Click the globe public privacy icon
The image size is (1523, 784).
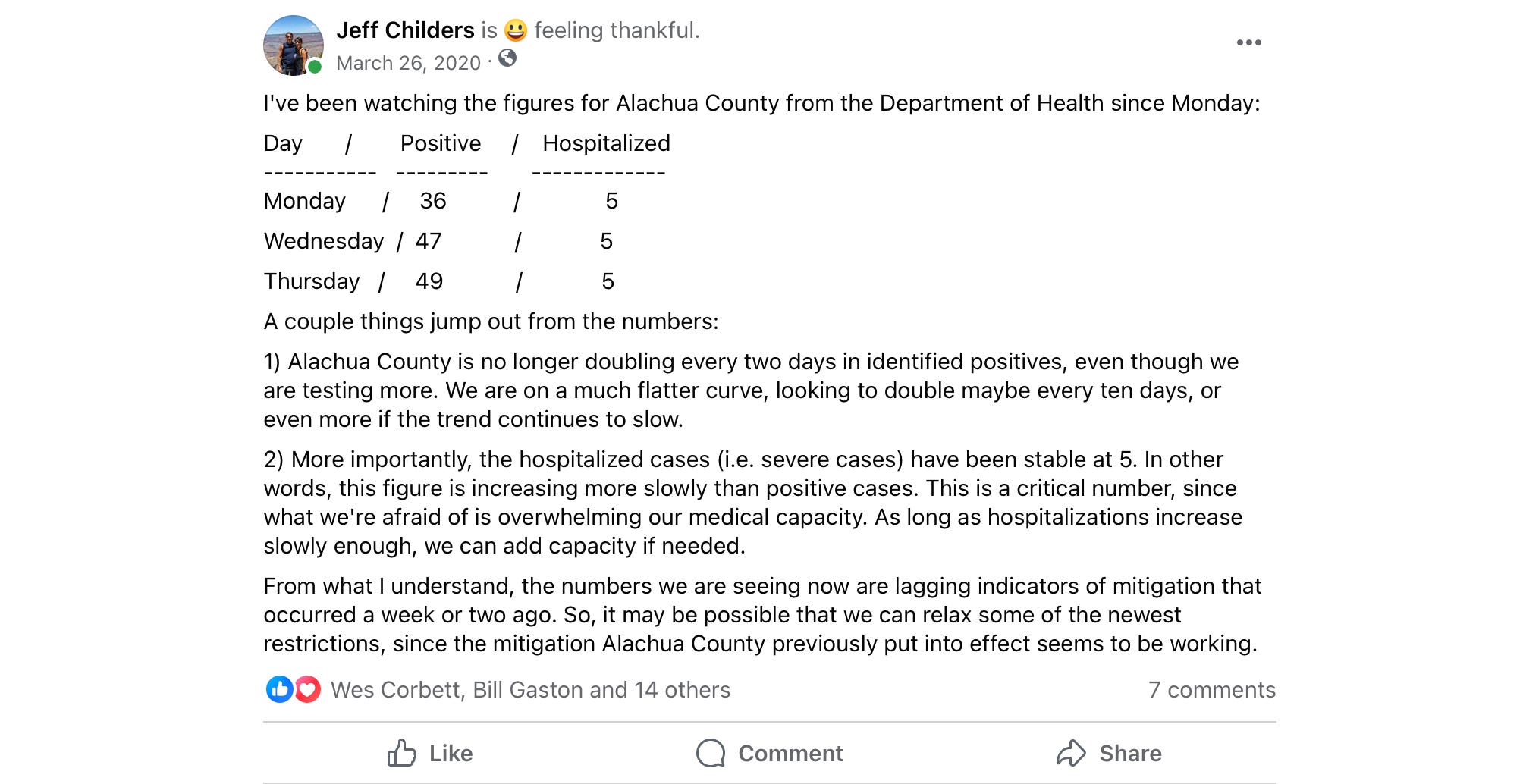coord(507,58)
